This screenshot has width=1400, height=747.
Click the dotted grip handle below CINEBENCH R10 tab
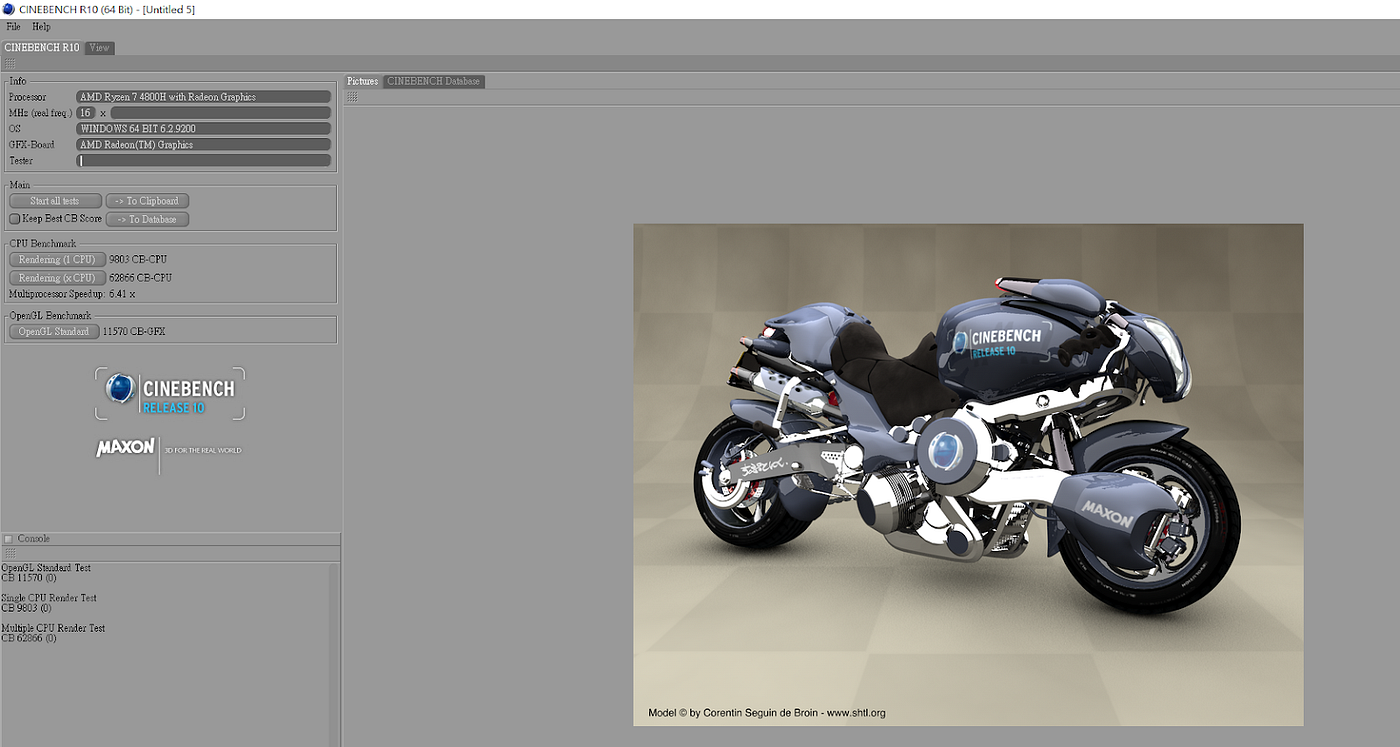[x=9, y=63]
